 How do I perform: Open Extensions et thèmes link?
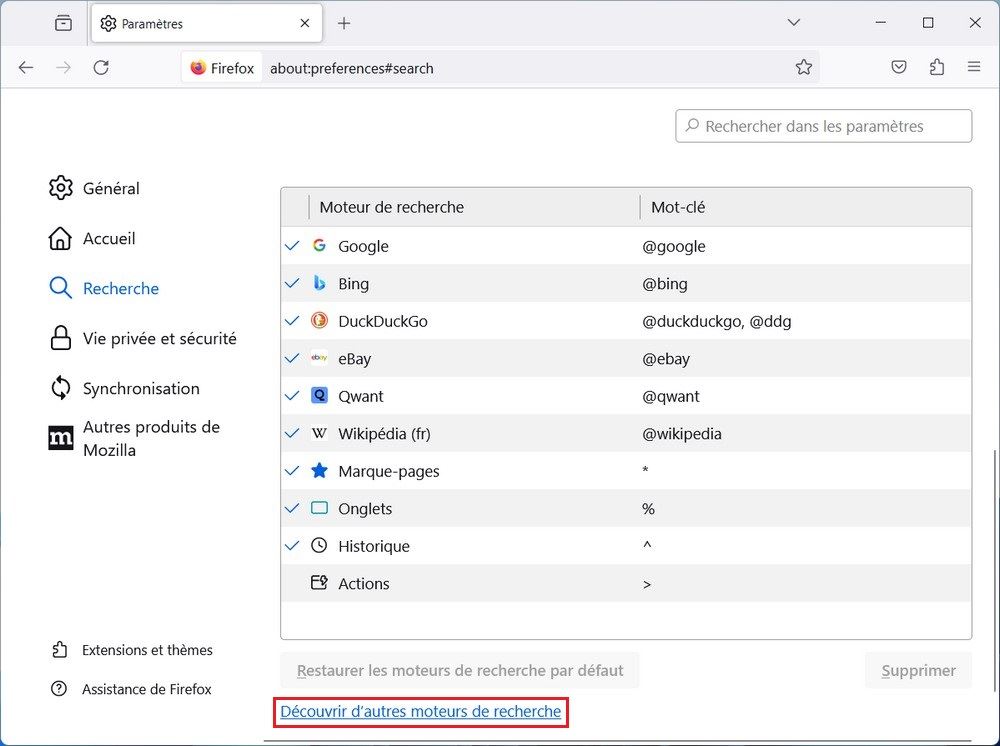tap(147, 650)
